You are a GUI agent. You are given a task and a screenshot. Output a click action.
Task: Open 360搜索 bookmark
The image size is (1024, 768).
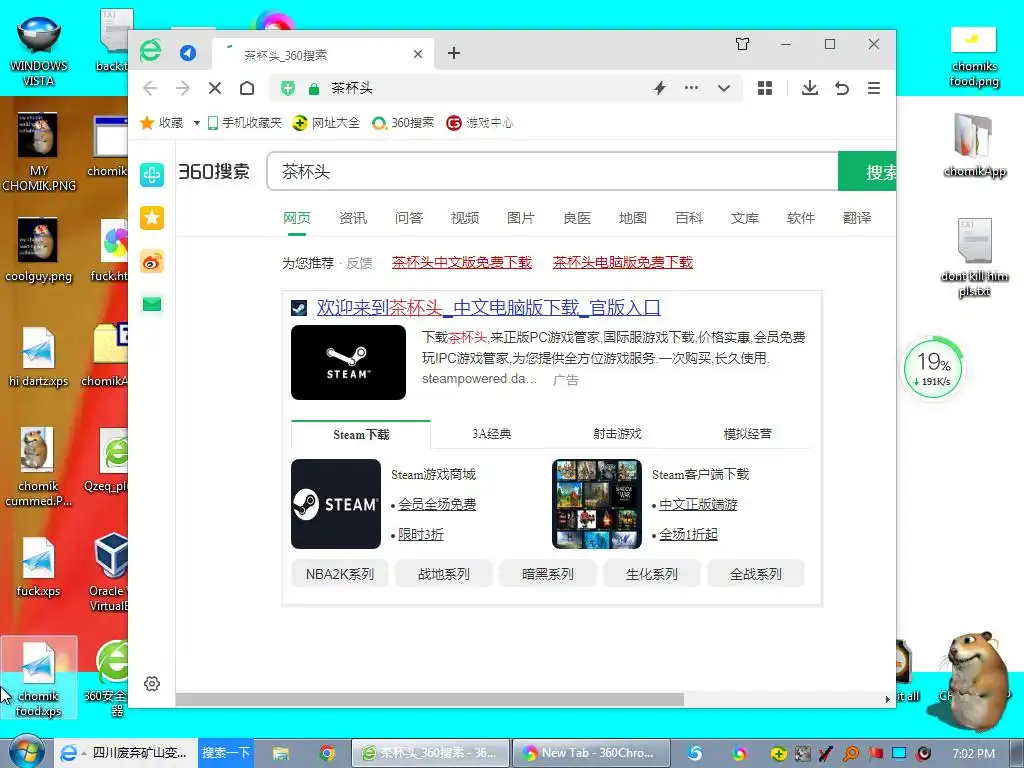pos(403,123)
